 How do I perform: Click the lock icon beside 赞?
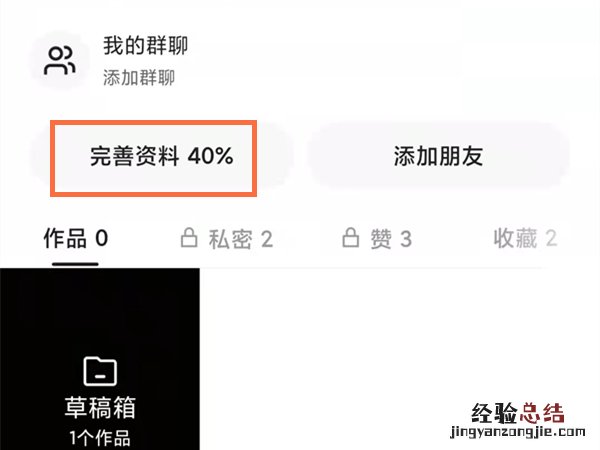[x=351, y=238]
